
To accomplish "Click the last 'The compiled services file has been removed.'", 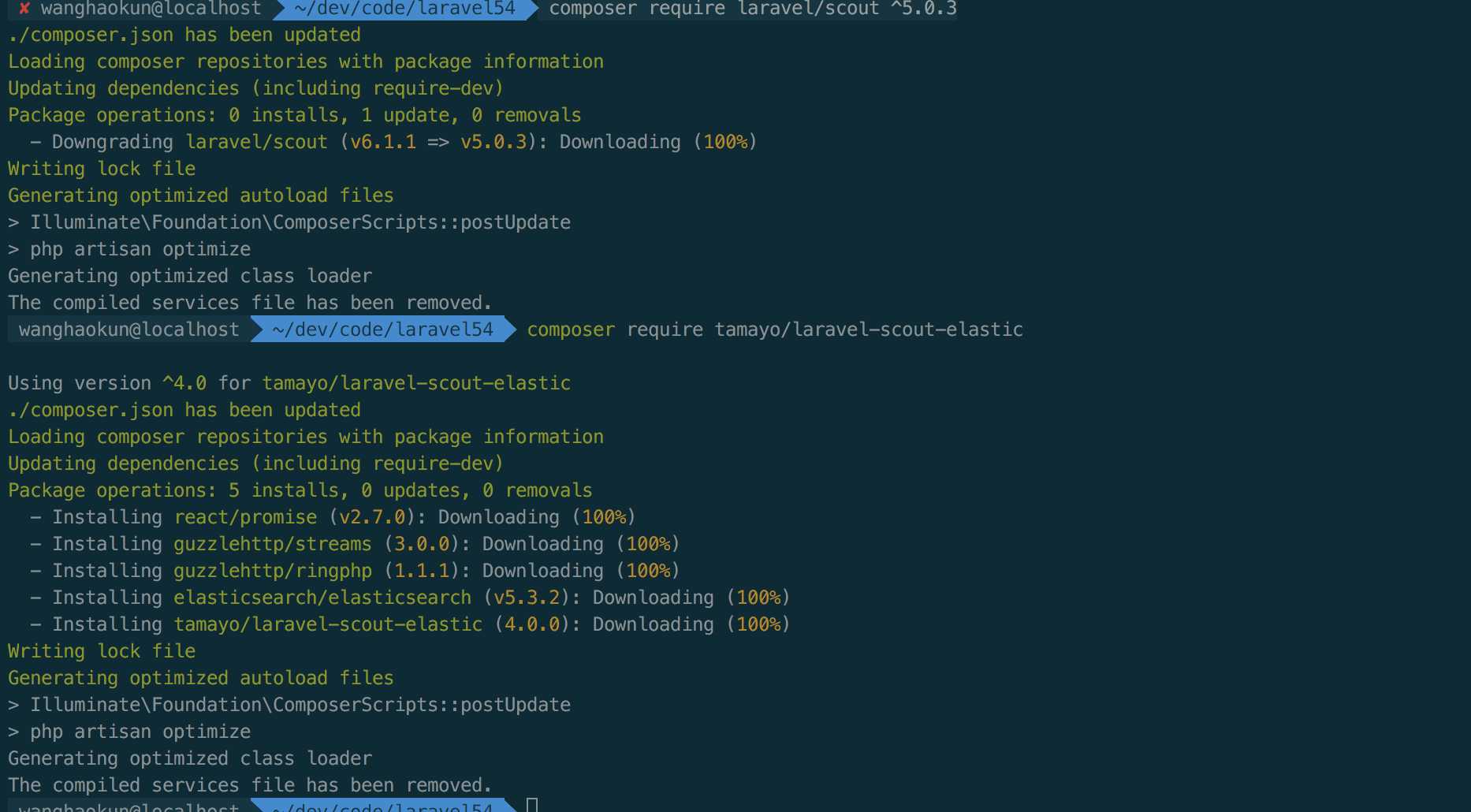I will (x=250, y=785).
